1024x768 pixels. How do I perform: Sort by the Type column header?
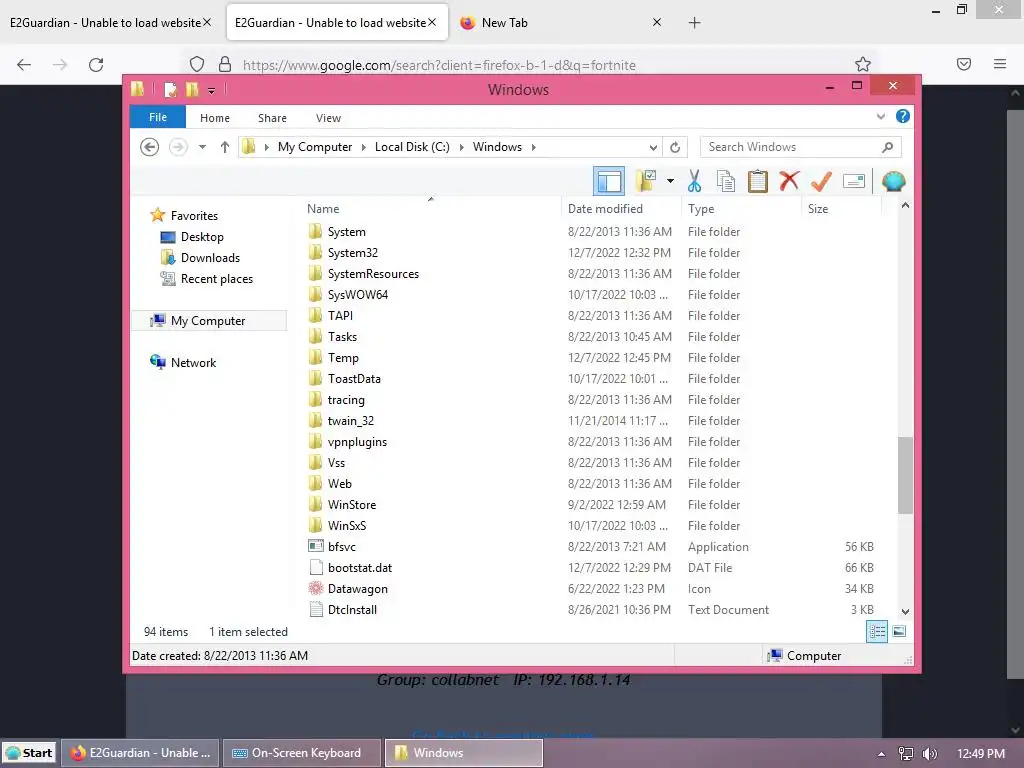(x=741, y=208)
